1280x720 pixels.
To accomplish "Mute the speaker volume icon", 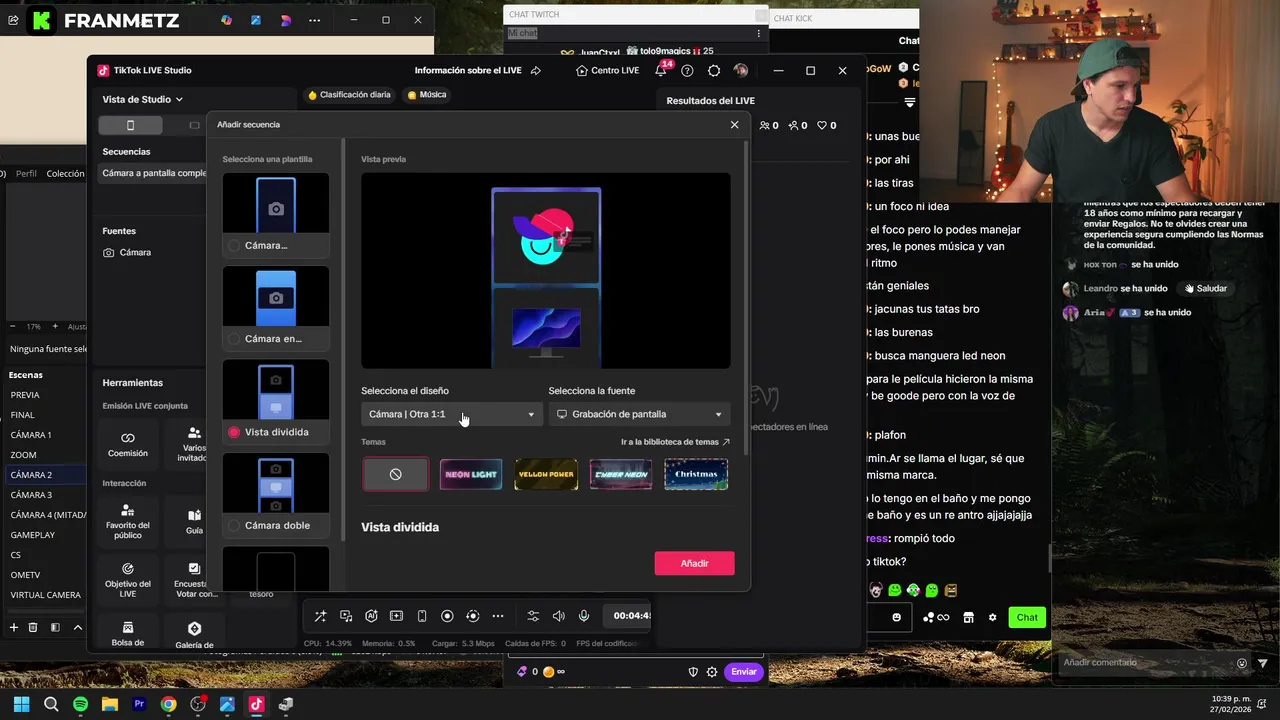I will pyautogui.click(x=559, y=616).
